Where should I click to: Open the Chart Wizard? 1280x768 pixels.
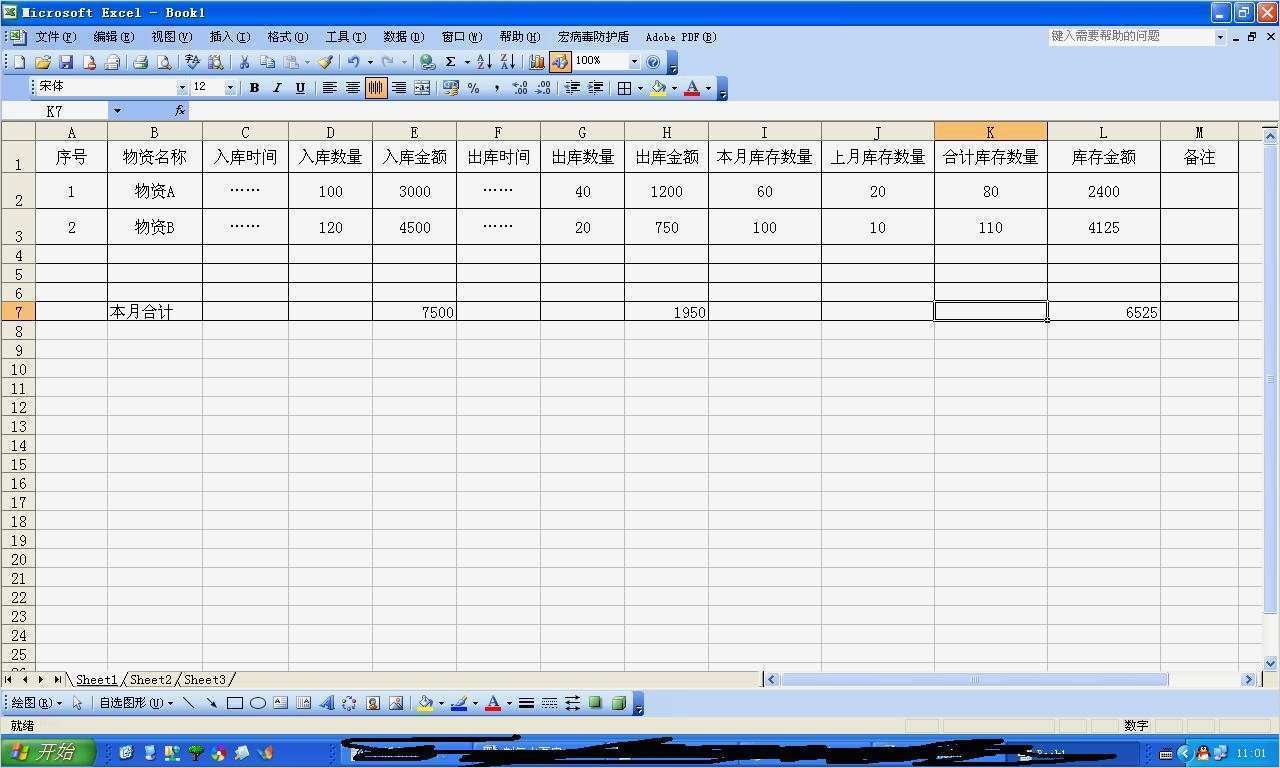537,61
